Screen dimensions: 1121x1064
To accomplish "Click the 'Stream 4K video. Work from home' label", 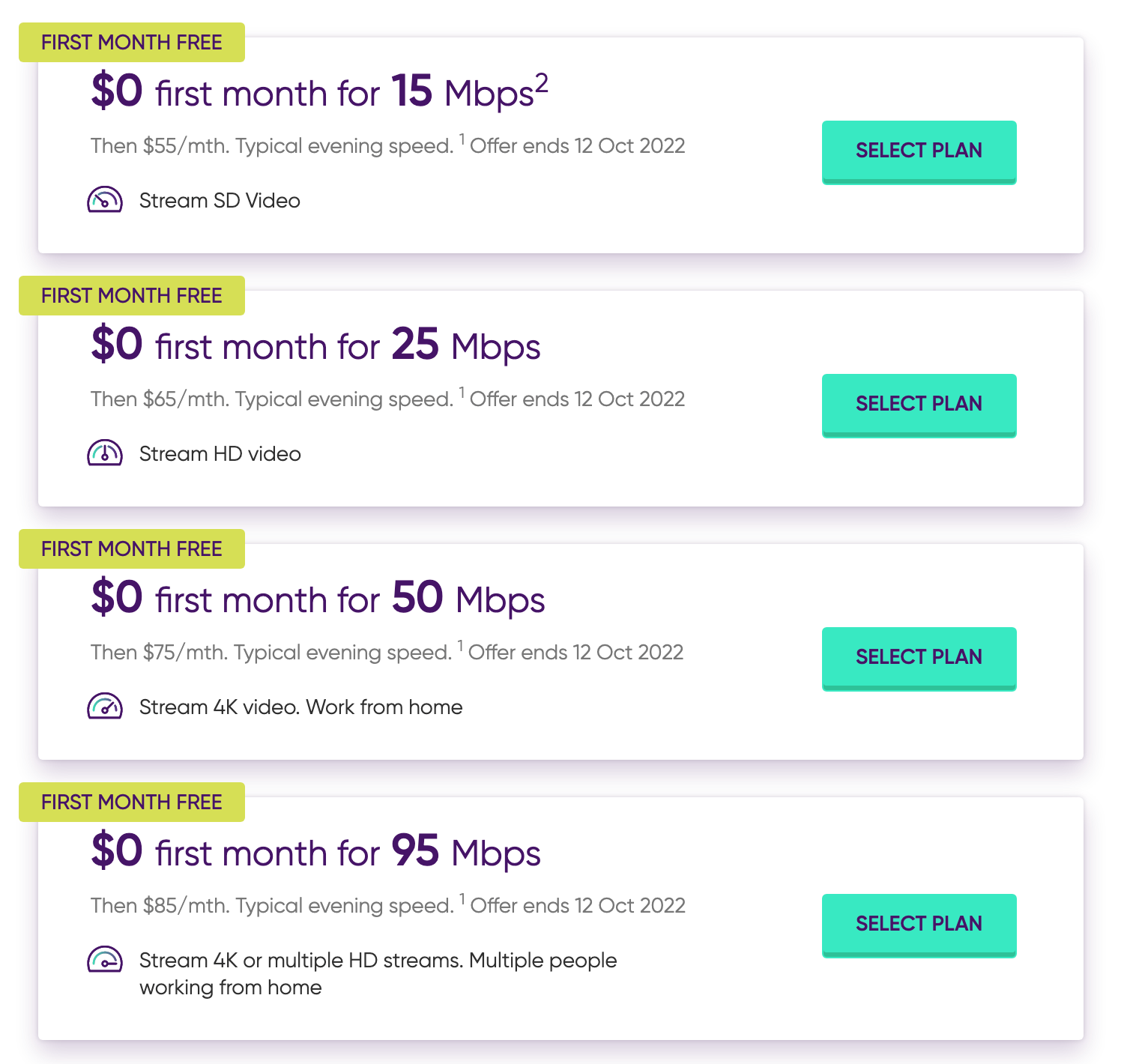I will click(x=300, y=707).
